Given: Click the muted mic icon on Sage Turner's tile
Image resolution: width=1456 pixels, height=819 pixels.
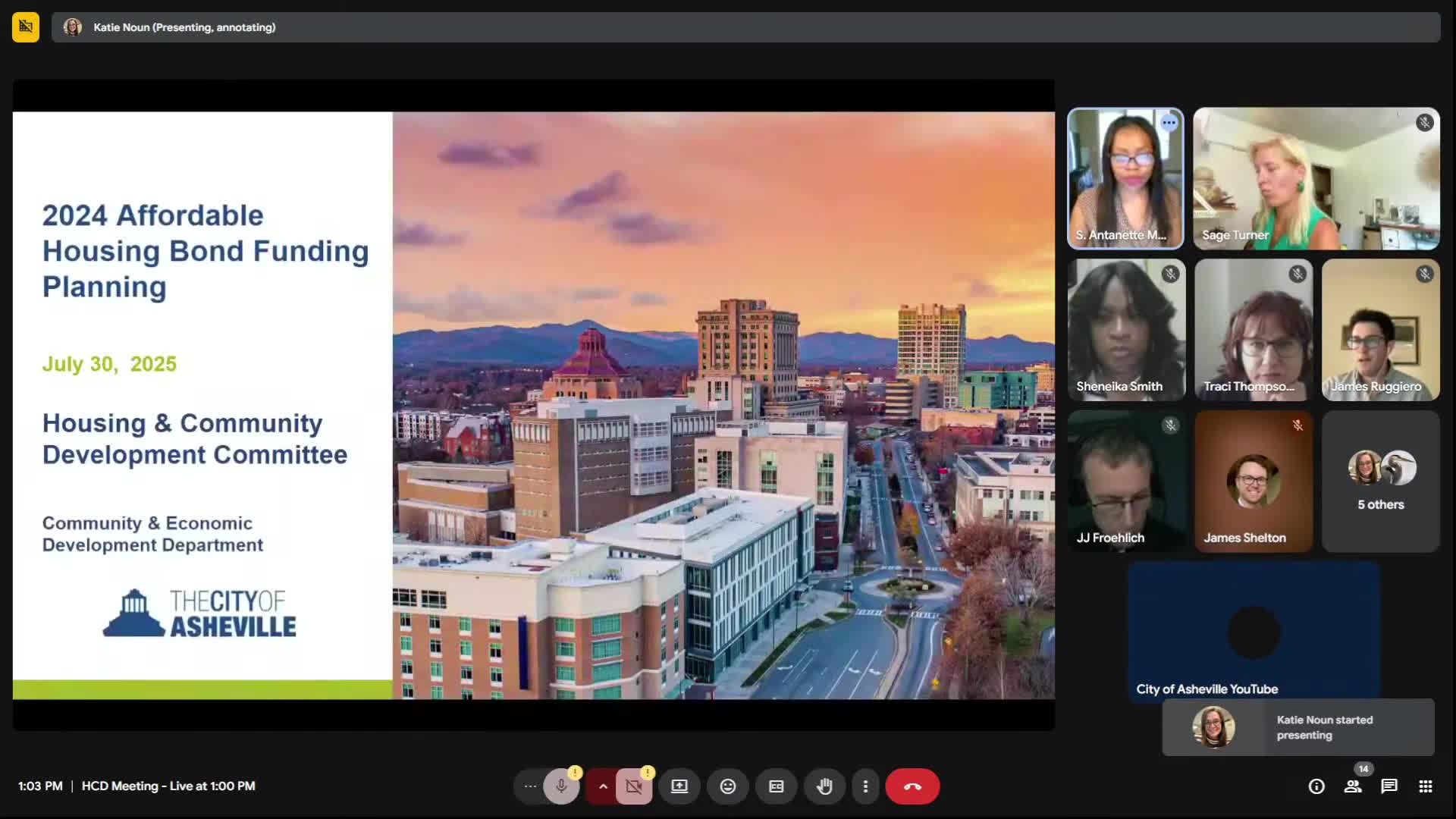Looking at the screenshot, I should pos(1423,123).
